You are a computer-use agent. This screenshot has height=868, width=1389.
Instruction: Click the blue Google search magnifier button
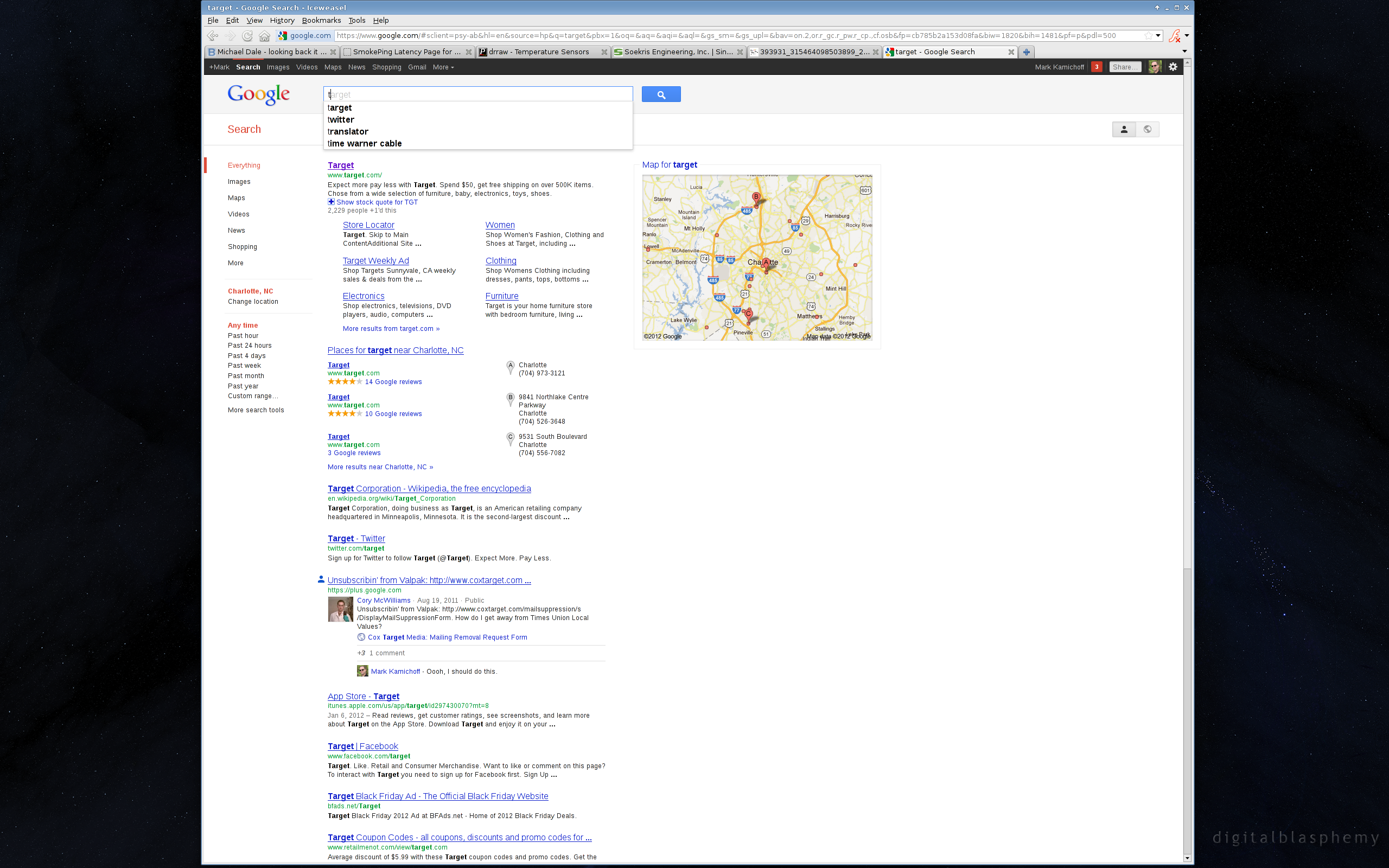(x=661, y=94)
